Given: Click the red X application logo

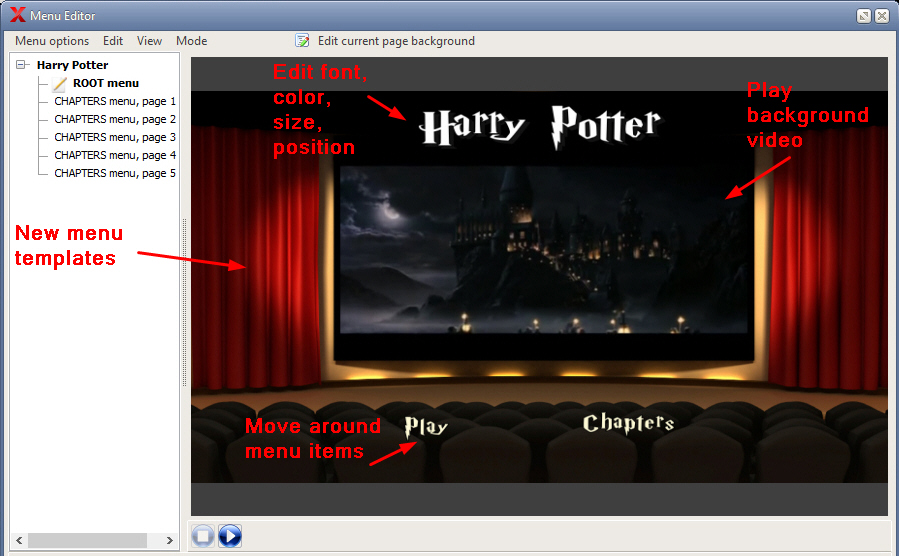Looking at the screenshot, I should click(x=18, y=15).
